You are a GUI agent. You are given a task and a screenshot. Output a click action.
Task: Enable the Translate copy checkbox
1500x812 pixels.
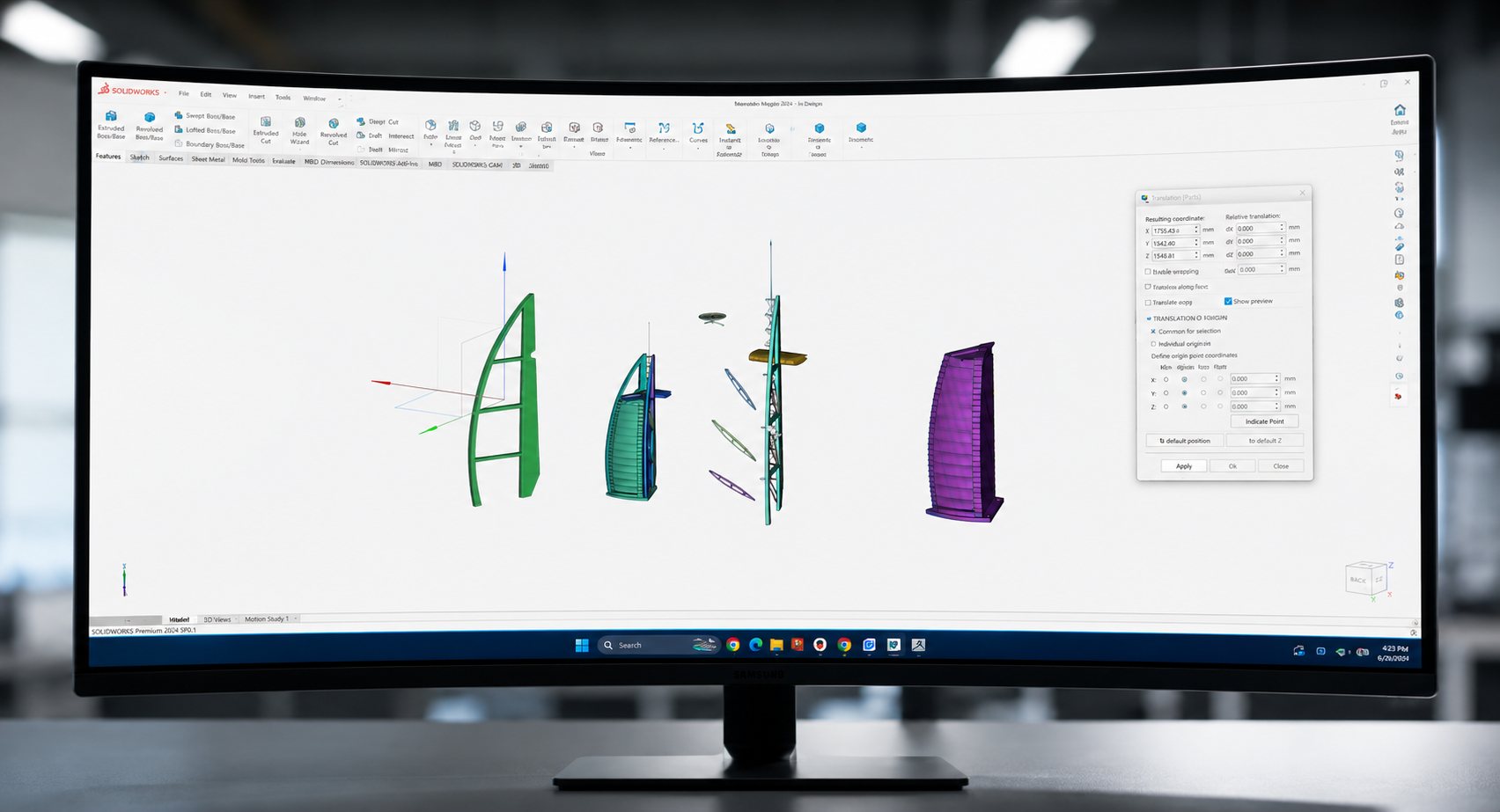pos(1148,303)
